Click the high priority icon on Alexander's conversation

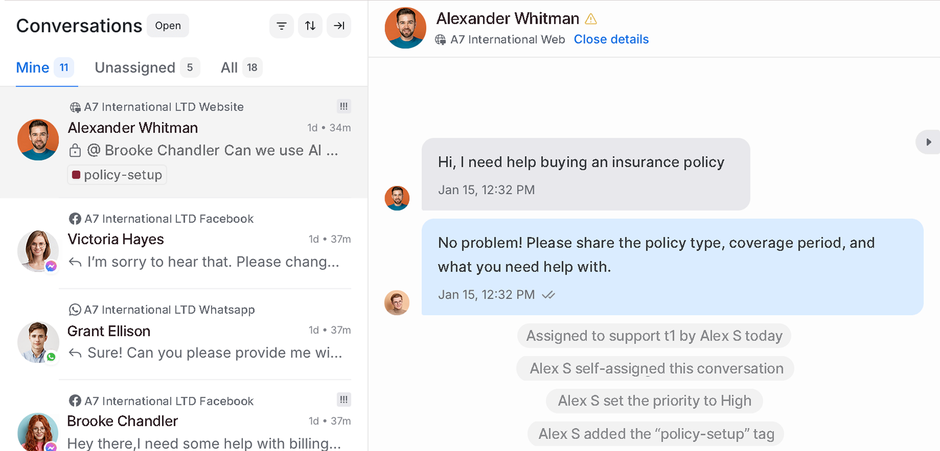tap(344, 106)
